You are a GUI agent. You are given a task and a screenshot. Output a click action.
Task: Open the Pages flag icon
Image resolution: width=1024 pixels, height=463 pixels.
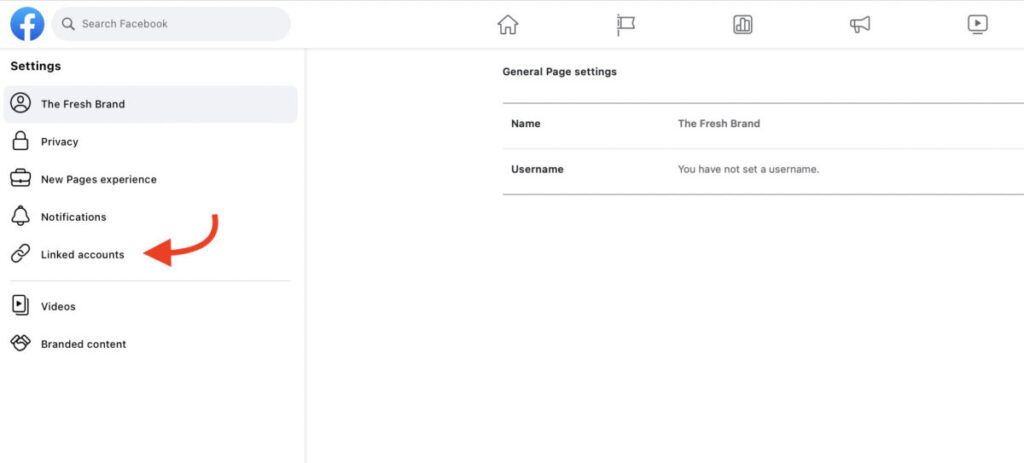[x=625, y=25]
